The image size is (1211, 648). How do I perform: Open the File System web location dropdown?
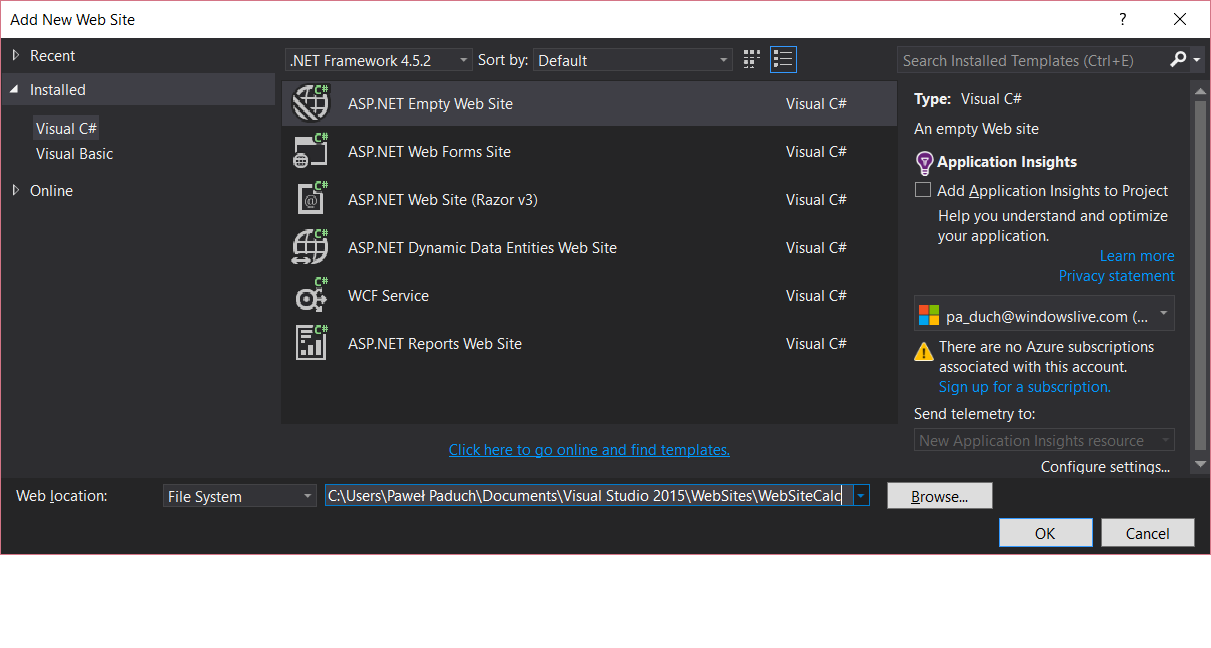(240, 496)
